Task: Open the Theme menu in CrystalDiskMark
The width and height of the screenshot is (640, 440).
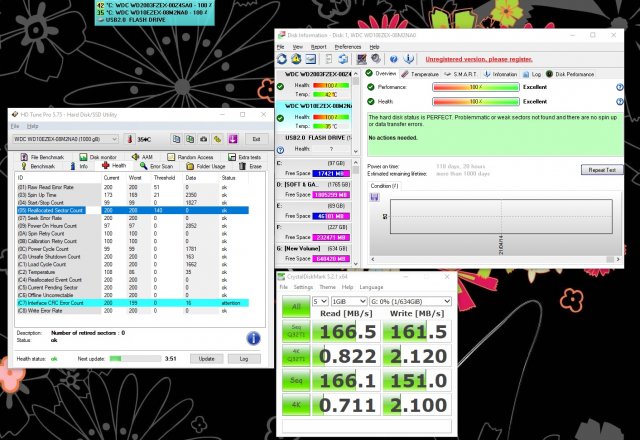Action: tap(327, 286)
